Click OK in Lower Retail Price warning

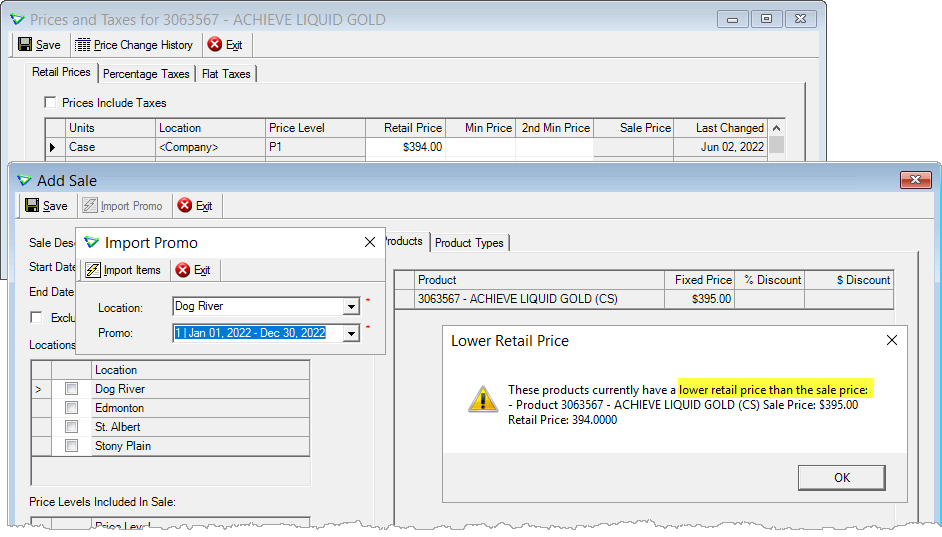[842, 478]
